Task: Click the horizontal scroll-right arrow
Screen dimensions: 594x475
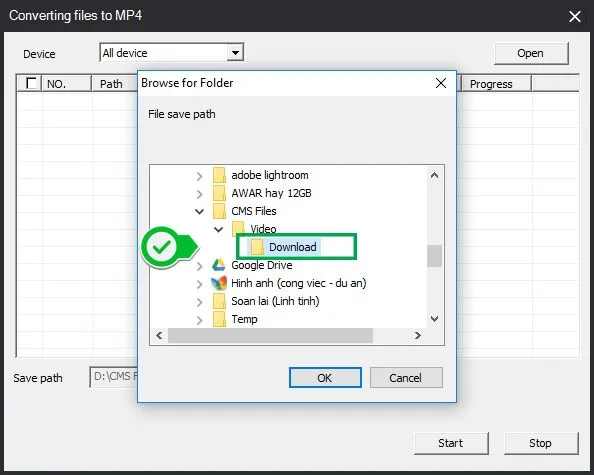Action: pos(417,336)
